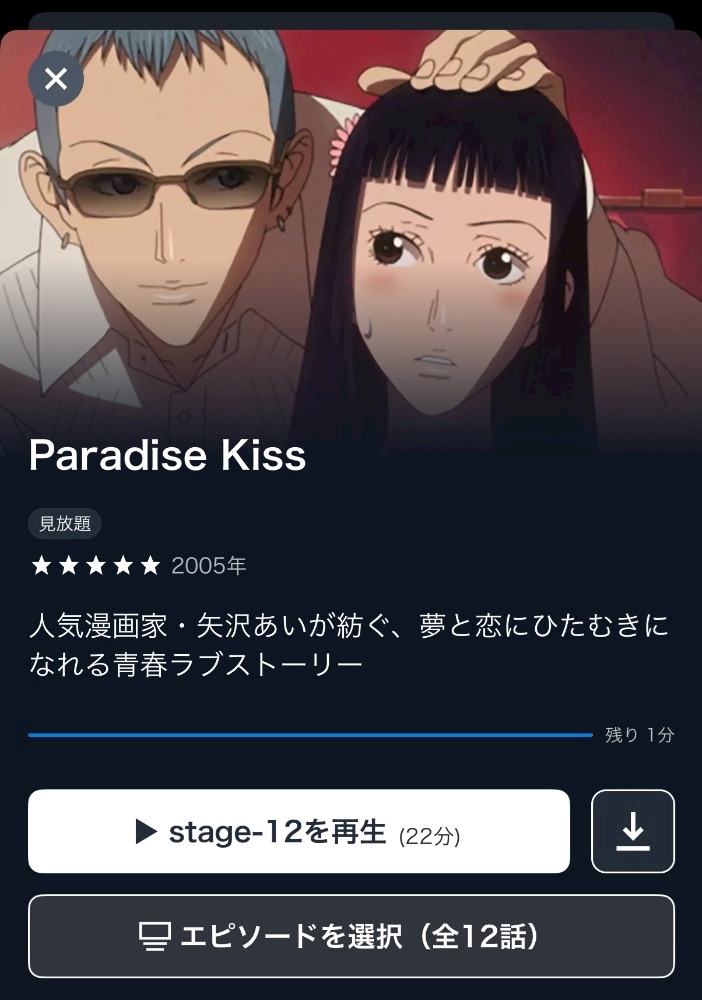Select the fifth rating star

click(150, 565)
